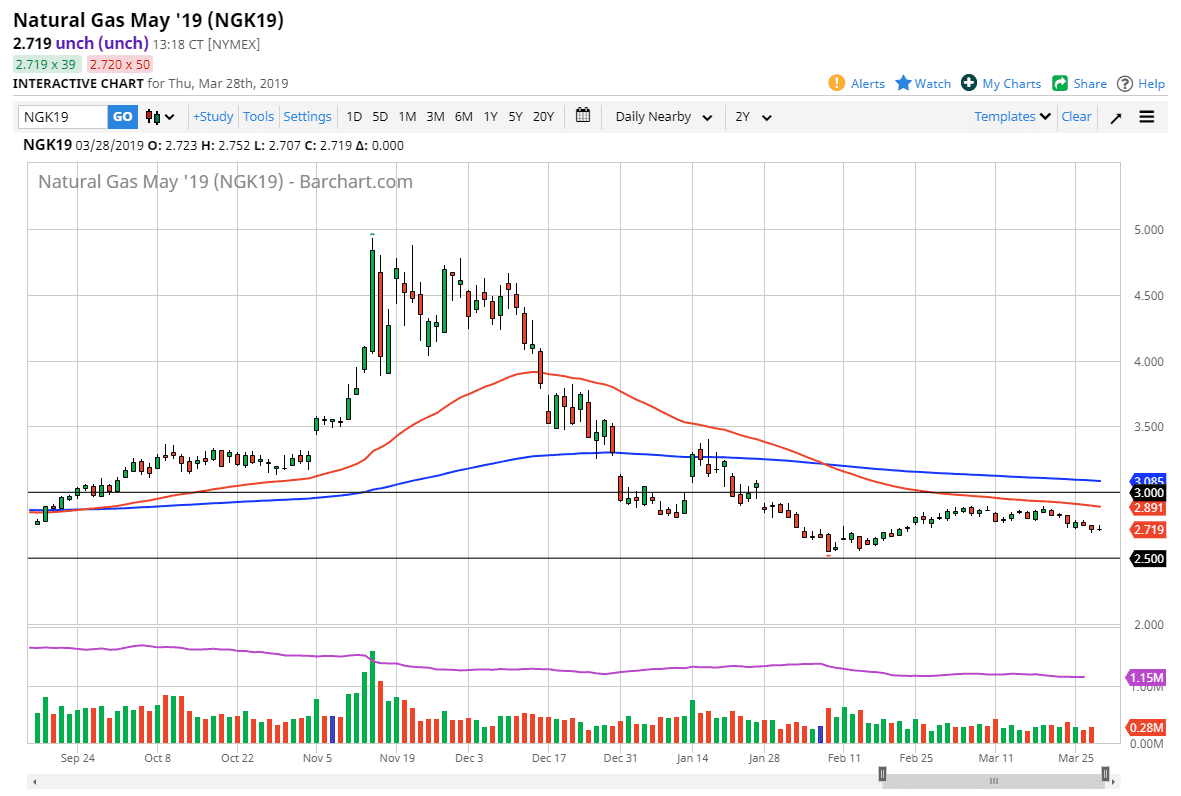
Task: Open the hamburger chart menu
Action: point(1147,117)
